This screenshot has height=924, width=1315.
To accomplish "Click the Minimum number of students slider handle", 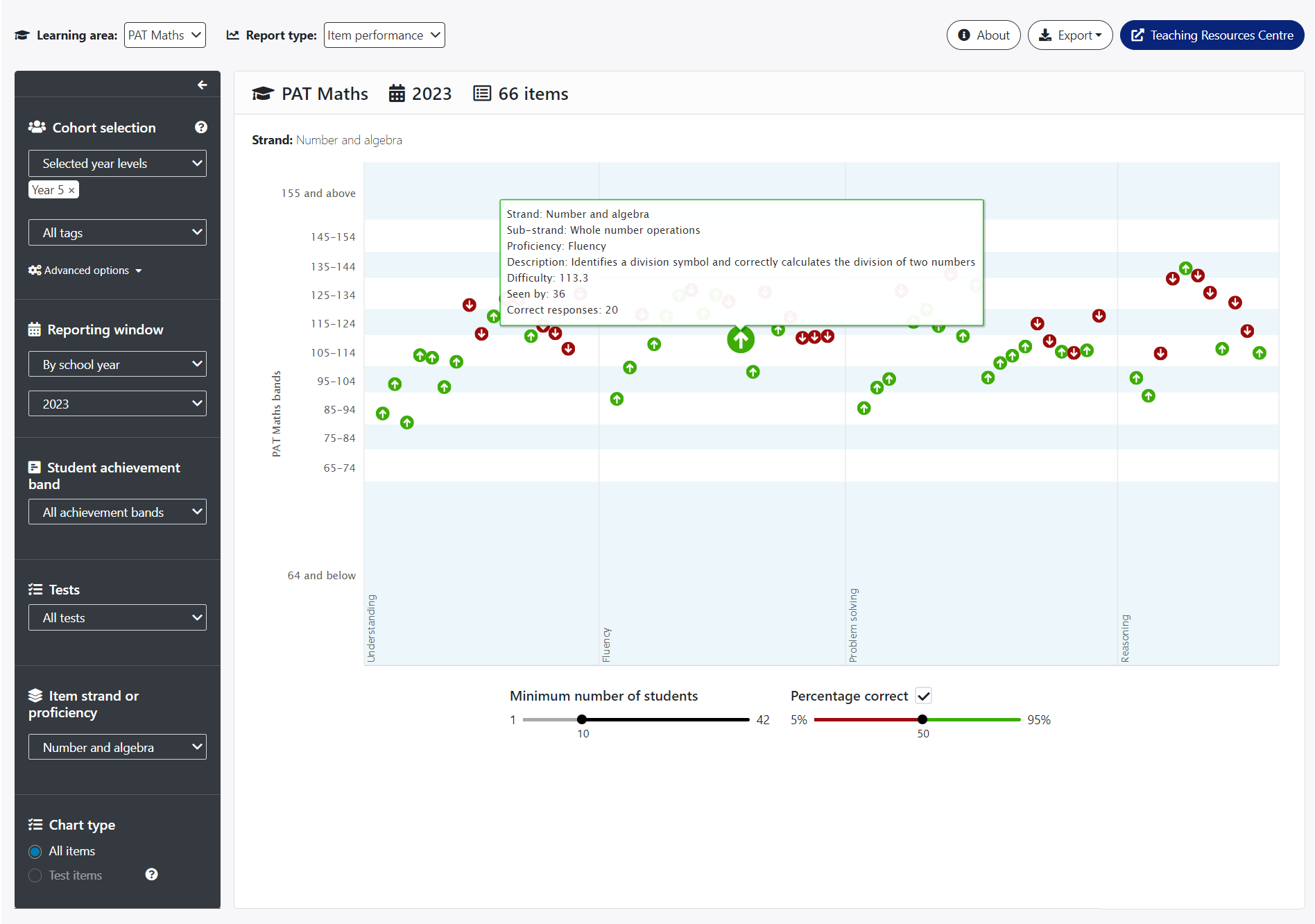I will 582,719.
